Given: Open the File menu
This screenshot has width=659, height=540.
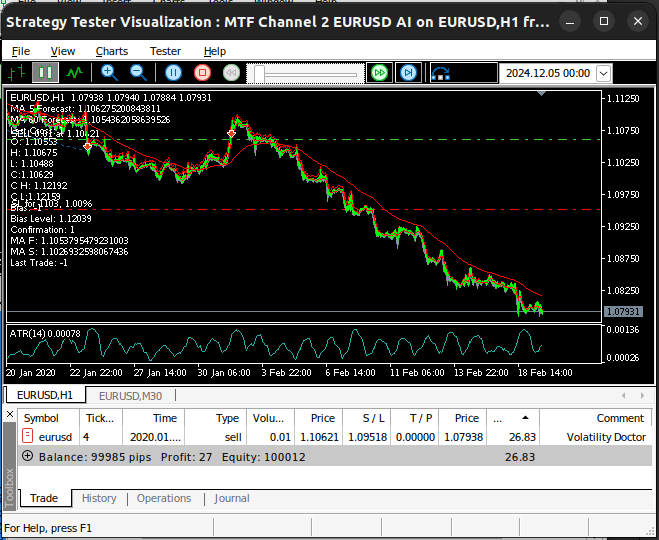Looking at the screenshot, I should pyautogui.click(x=21, y=51).
